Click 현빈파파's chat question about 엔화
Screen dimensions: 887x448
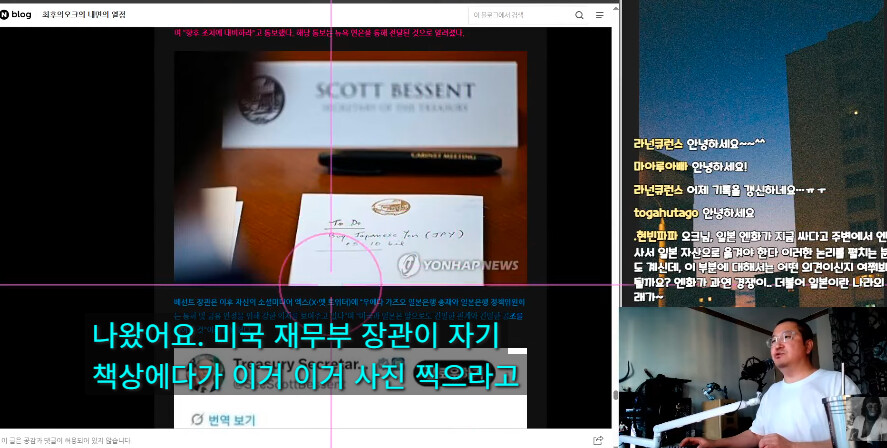(760, 266)
